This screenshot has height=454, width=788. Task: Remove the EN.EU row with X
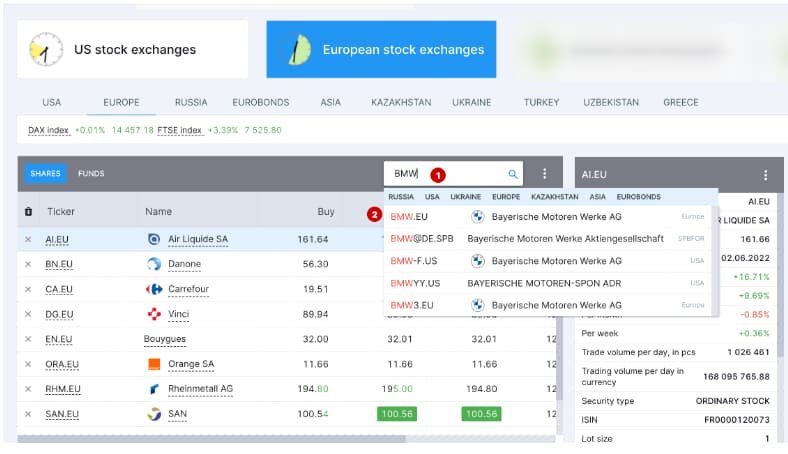coord(28,339)
